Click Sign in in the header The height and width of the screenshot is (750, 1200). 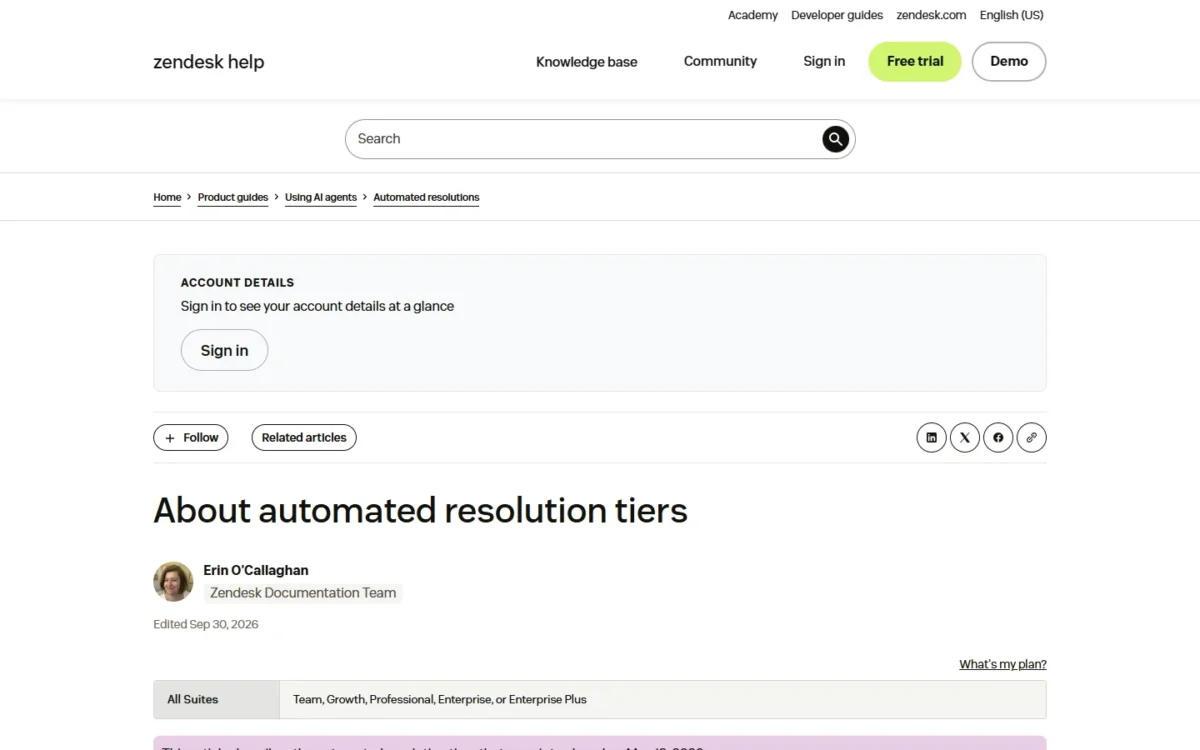[824, 61]
